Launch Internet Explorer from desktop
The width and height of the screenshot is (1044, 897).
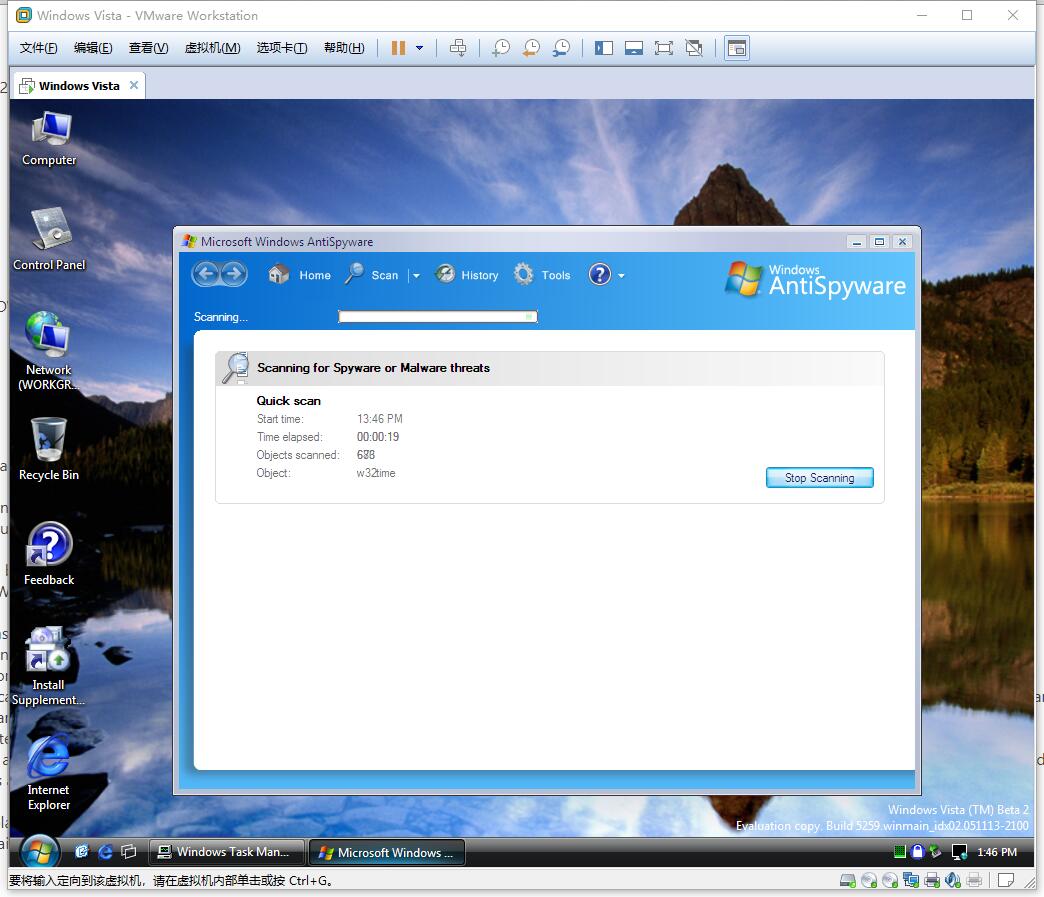48,772
